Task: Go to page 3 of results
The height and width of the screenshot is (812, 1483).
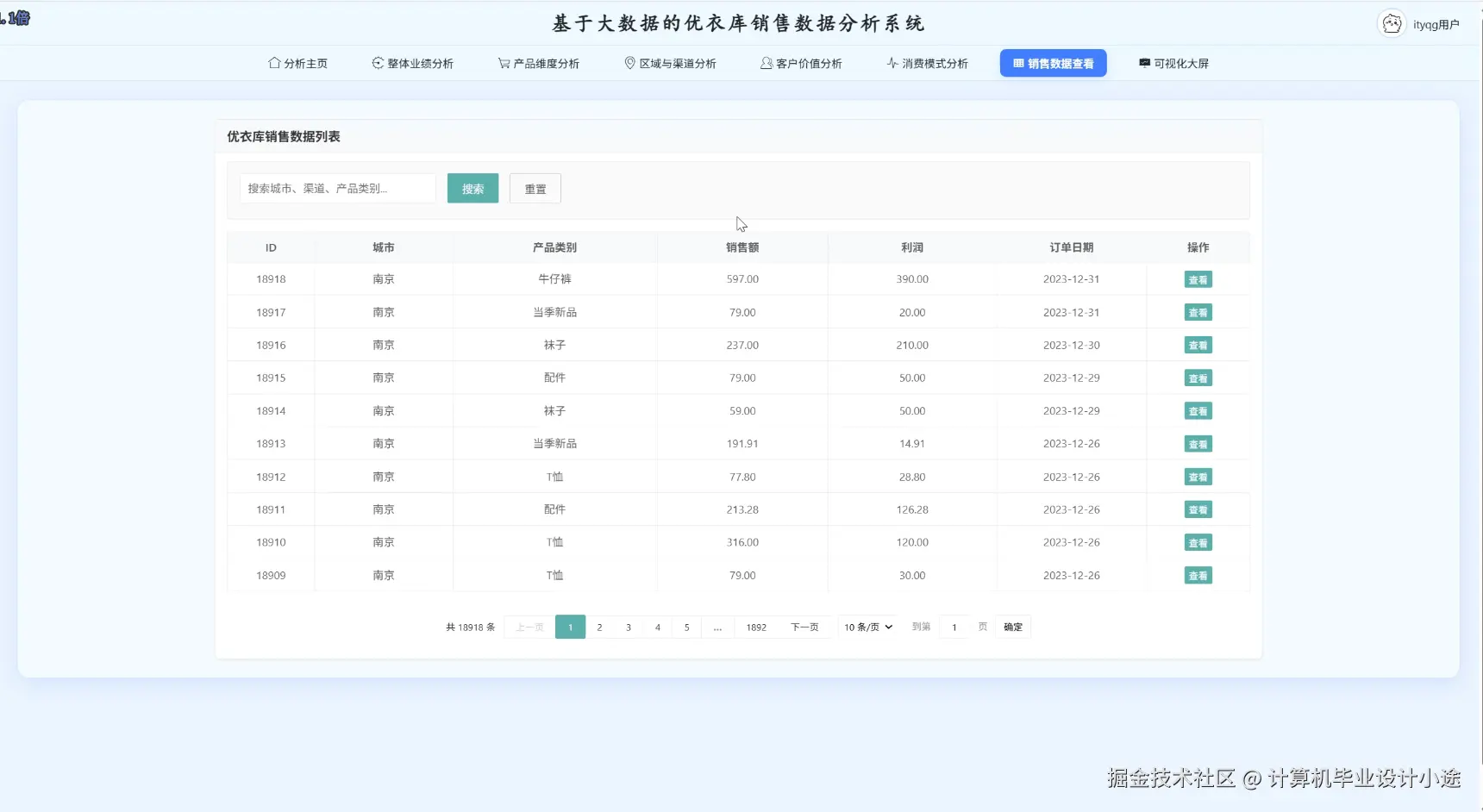Action: tap(629, 627)
